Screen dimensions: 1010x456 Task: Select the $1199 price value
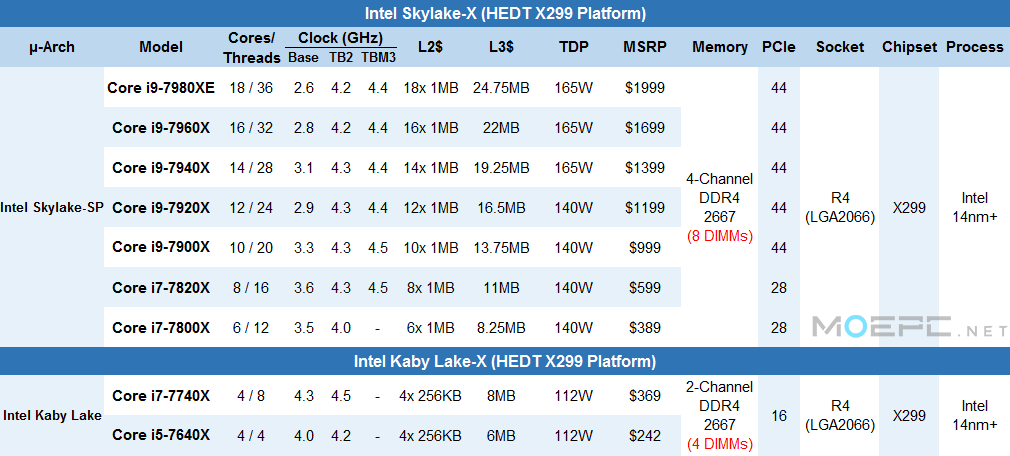644,207
